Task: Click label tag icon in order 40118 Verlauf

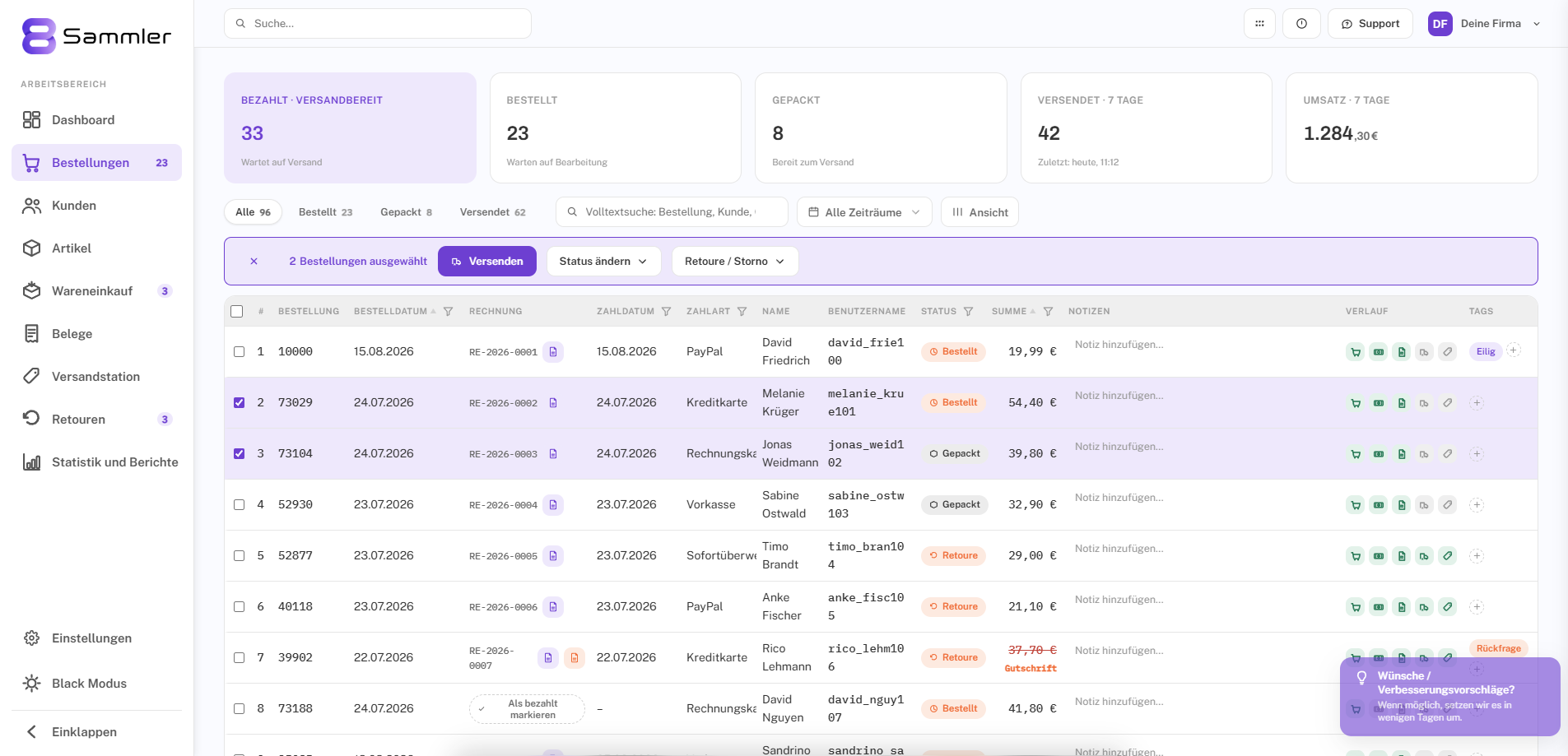Action: 1448,607
